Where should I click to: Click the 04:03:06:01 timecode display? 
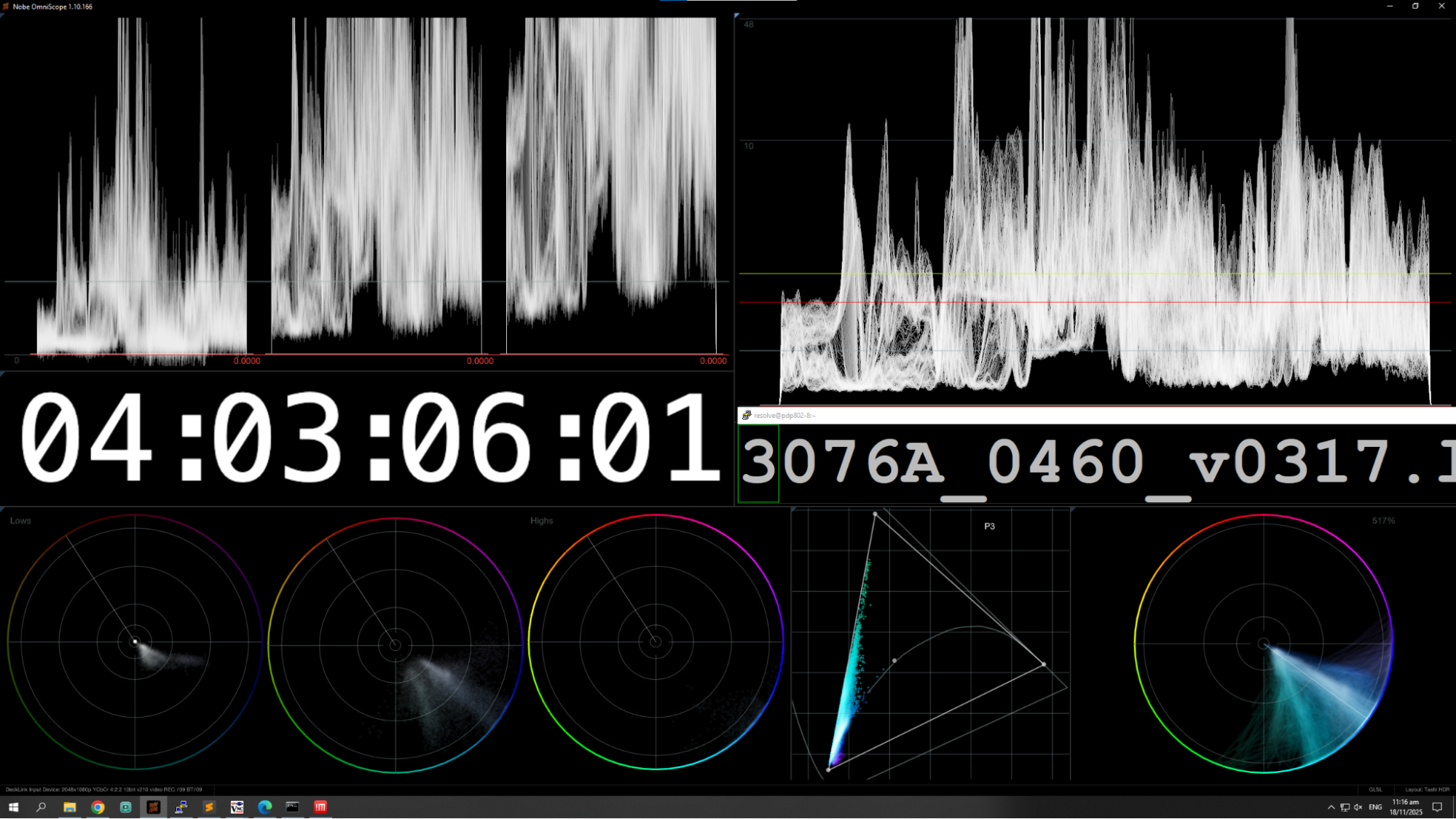pos(370,437)
